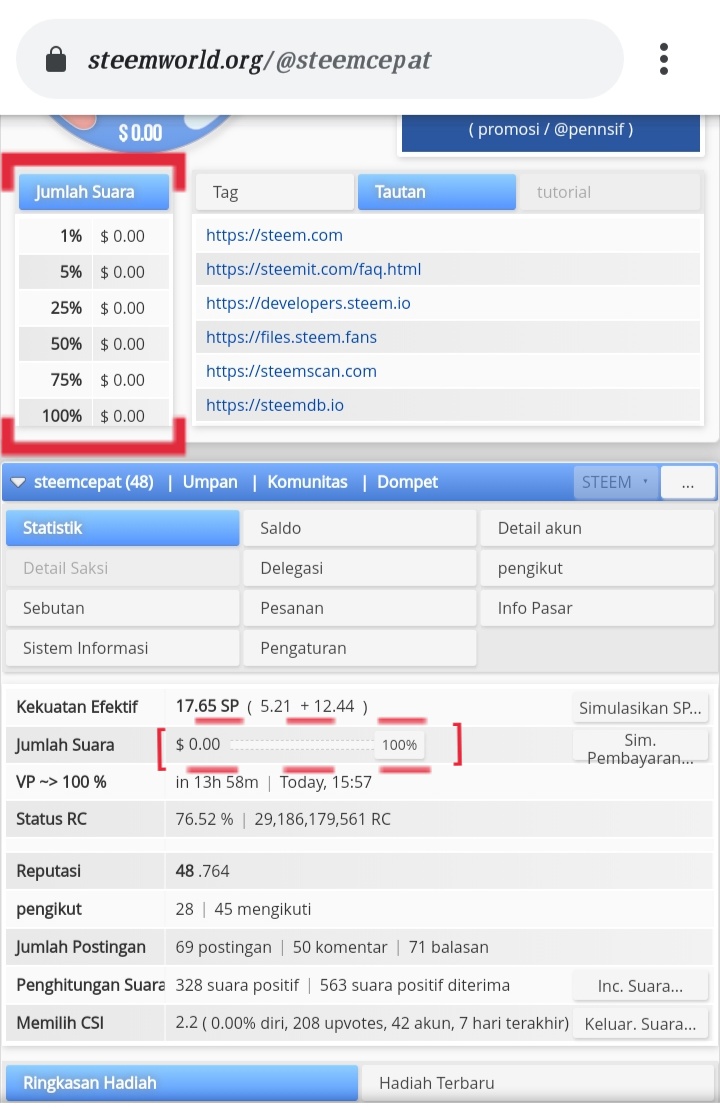The height and width of the screenshot is (1112, 720).
Task: Select the Pengaturan tab
Action: coord(359,648)
